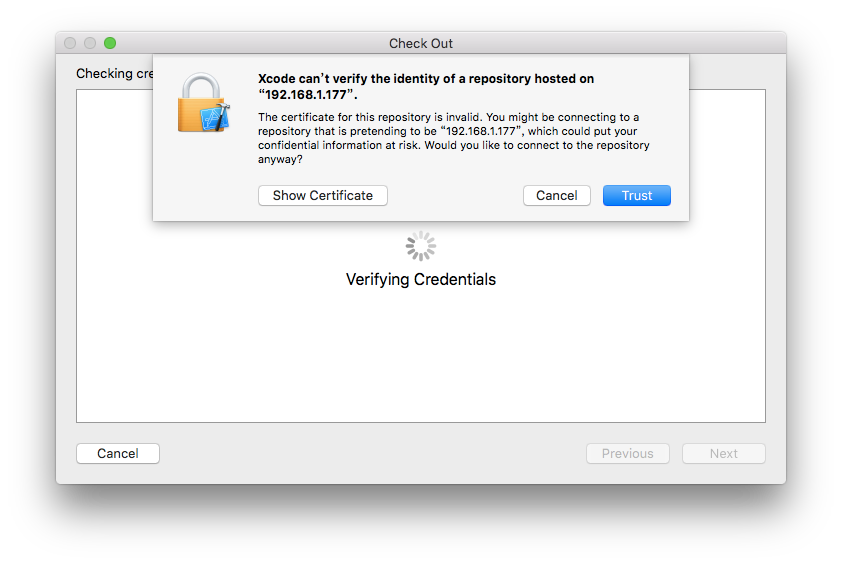Screen dimensions: 842x564
Task: Click the certificate invalid description paragraph
Action: 454,138
